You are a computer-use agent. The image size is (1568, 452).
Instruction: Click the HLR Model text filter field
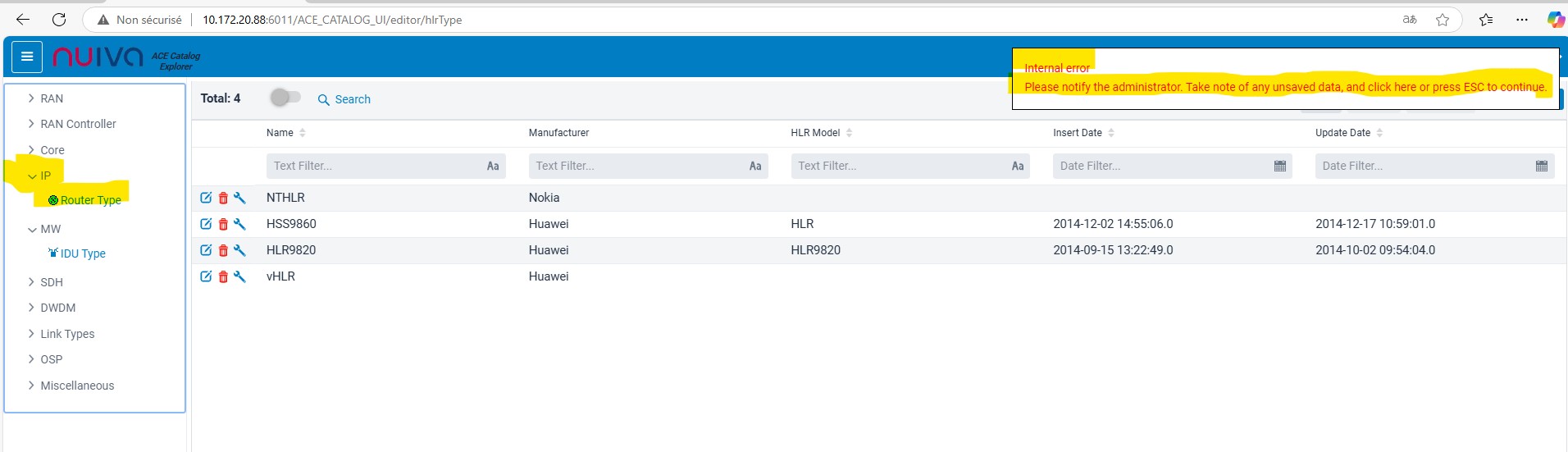tap(898, 167)
